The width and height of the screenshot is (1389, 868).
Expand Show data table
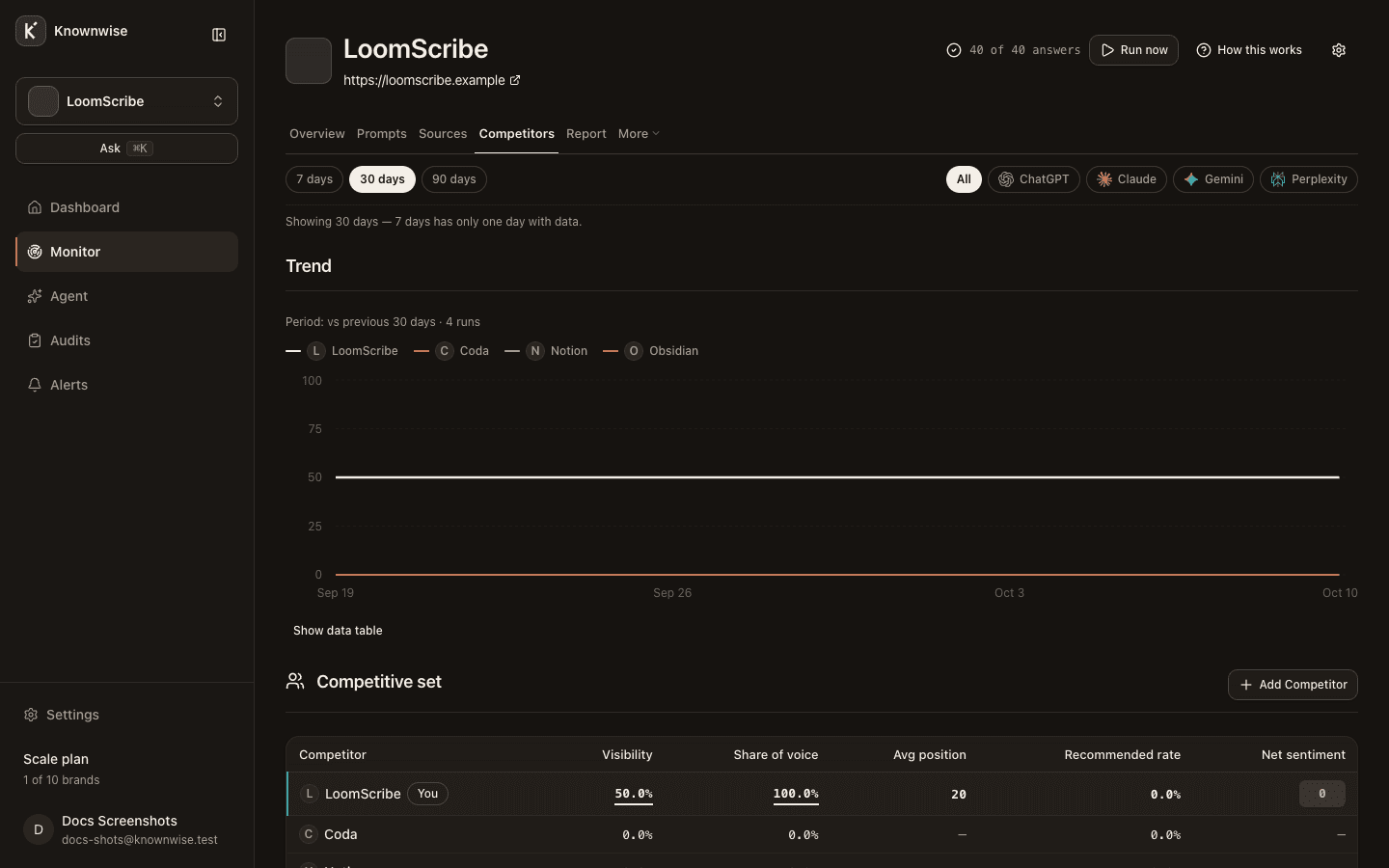click(338, 631)
